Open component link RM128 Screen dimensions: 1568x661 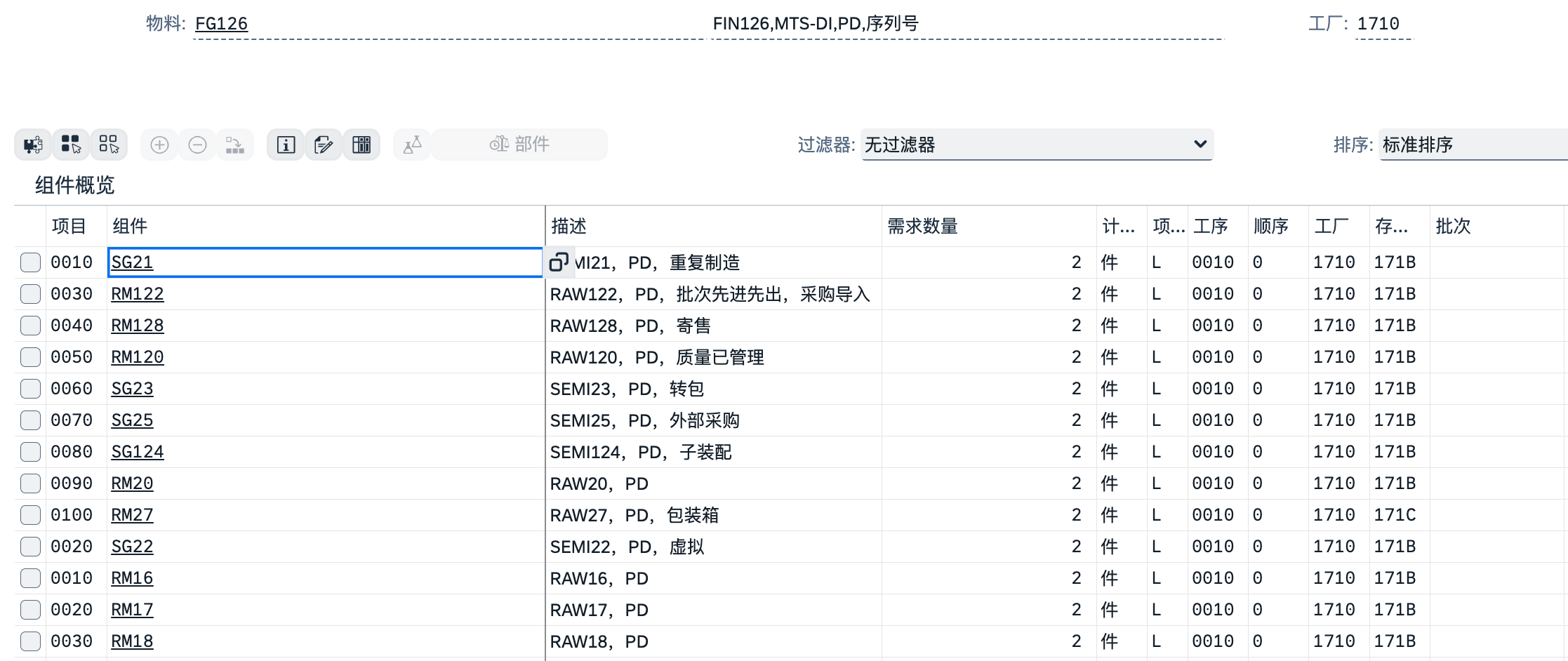point(138,326)
